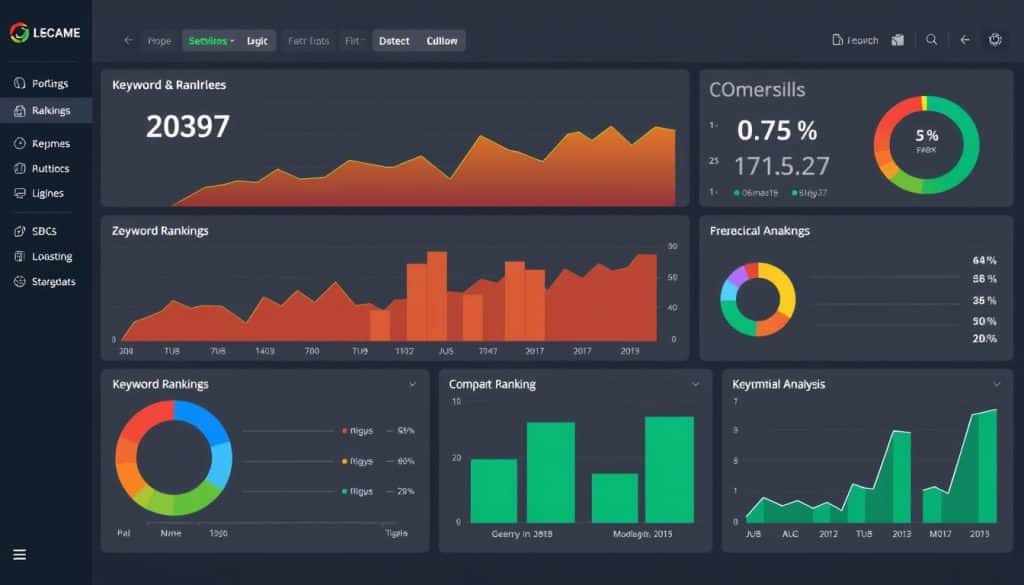1024x585 pixels.
Task: Expand the Compart Ranking card chevron
Action: [x=696, y=385]
